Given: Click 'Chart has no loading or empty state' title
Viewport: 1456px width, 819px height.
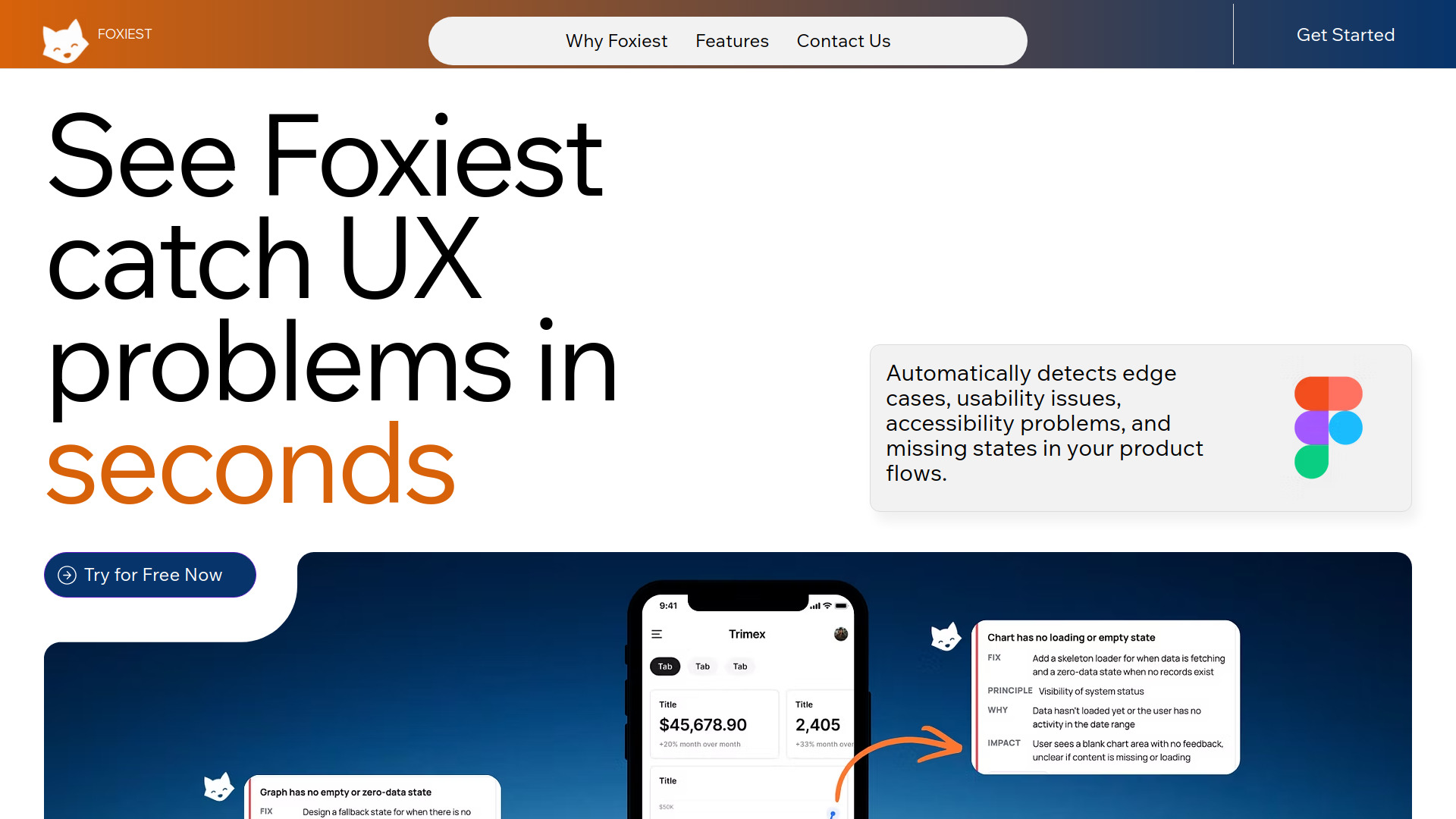Looking at the screenshot, I should pos(1071,638).
